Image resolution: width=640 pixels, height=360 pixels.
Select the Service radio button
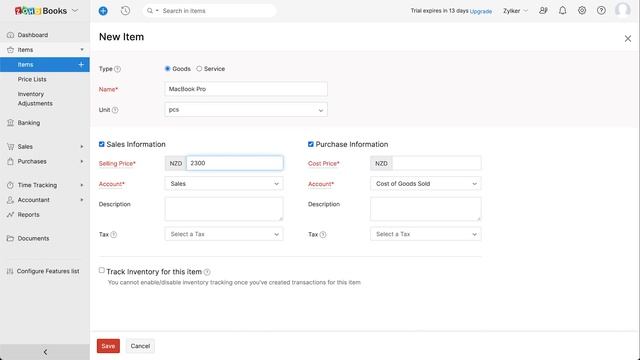[199, 69]
